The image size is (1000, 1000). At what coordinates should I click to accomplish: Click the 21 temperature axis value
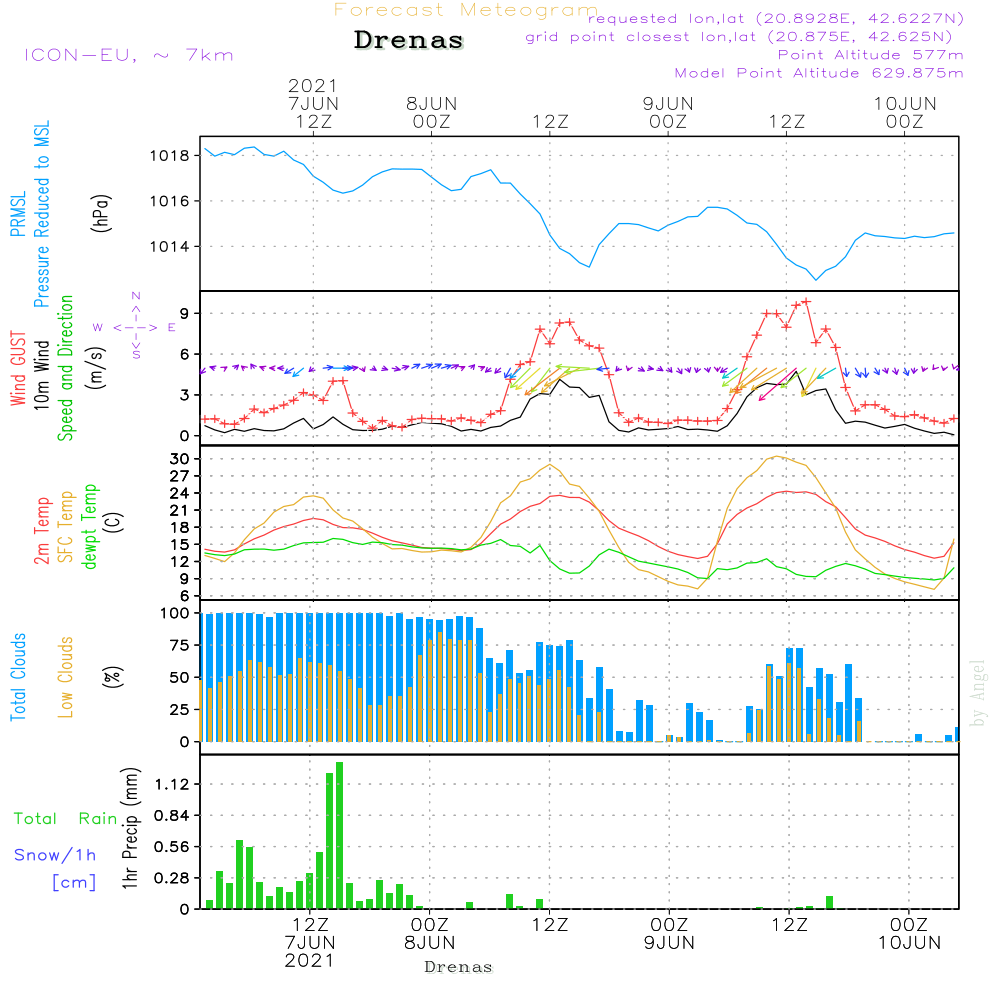[180, 511]
